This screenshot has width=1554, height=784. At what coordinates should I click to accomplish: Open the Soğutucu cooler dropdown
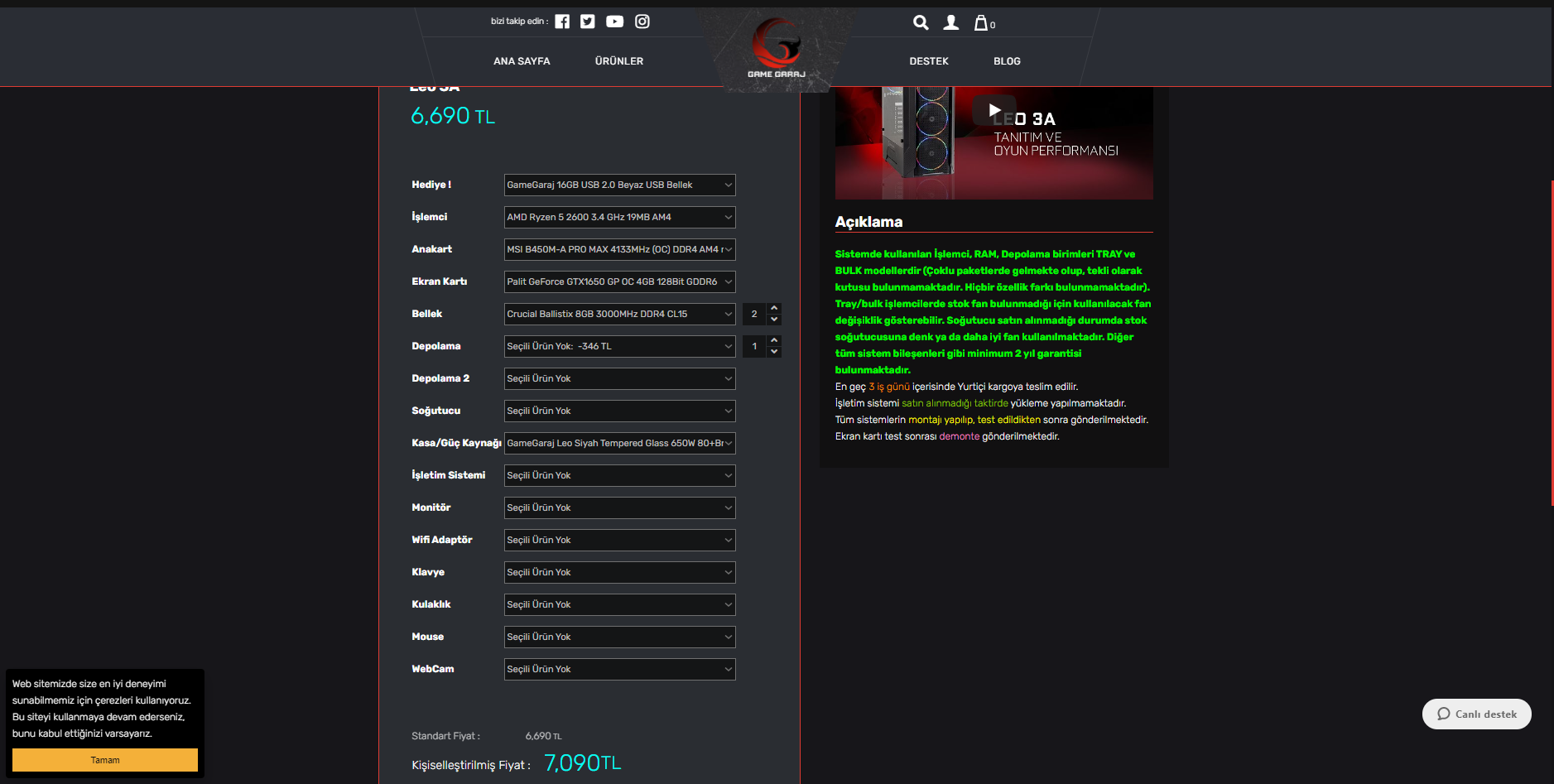click(x=620, y=411)
